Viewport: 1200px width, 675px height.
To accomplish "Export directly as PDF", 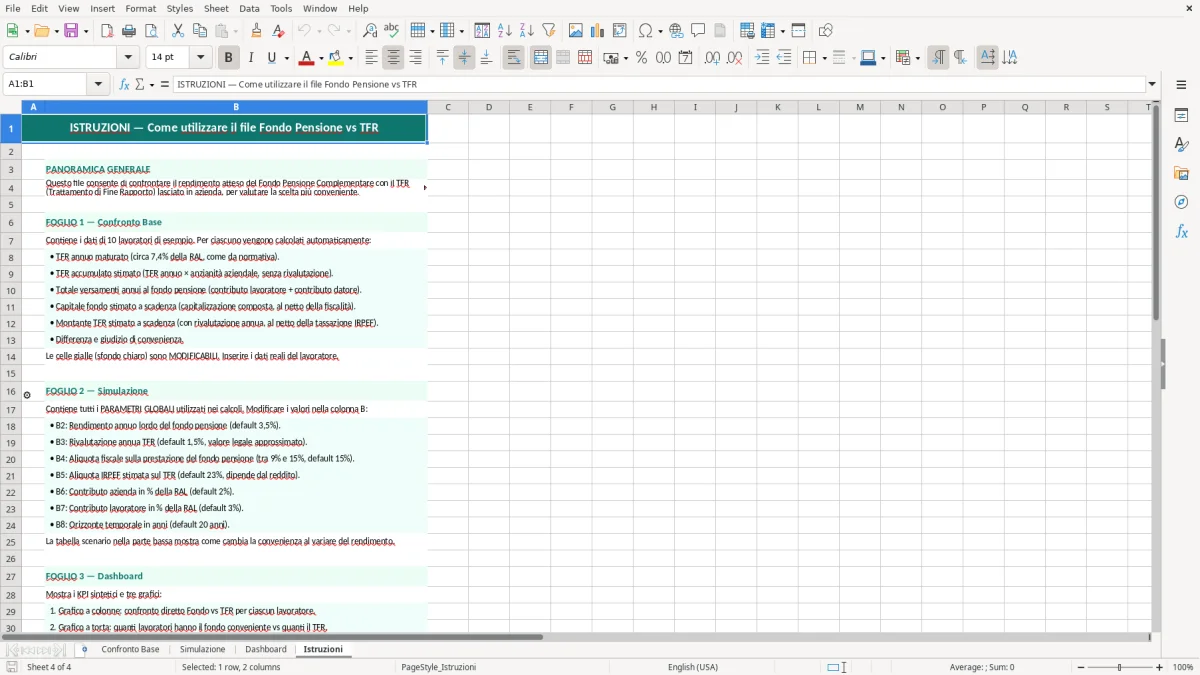I will [x=107, y=31].
